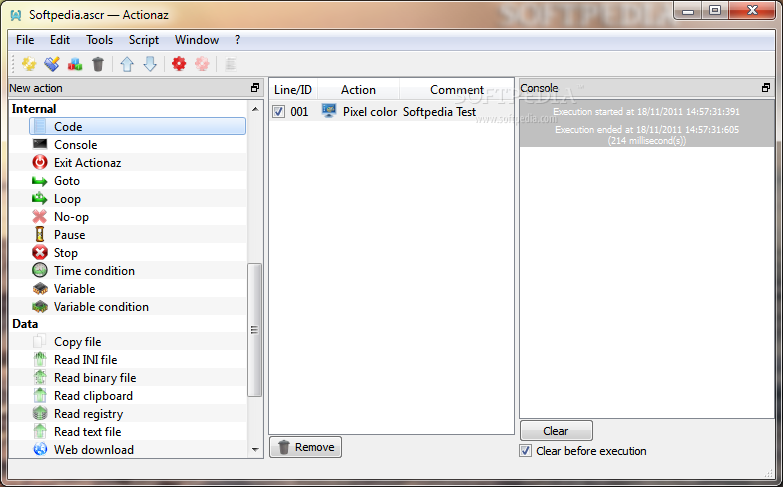The height and width of the screenshot is (487, 783).
Task: Click scroll up arrow in action list
Action: point(255,108)
